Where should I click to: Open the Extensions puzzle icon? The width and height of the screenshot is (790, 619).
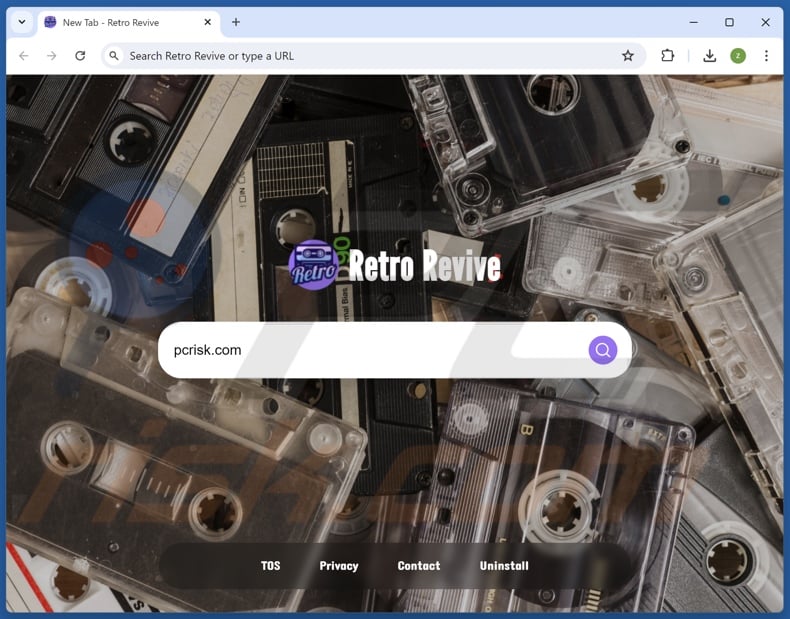click(668, 56)
